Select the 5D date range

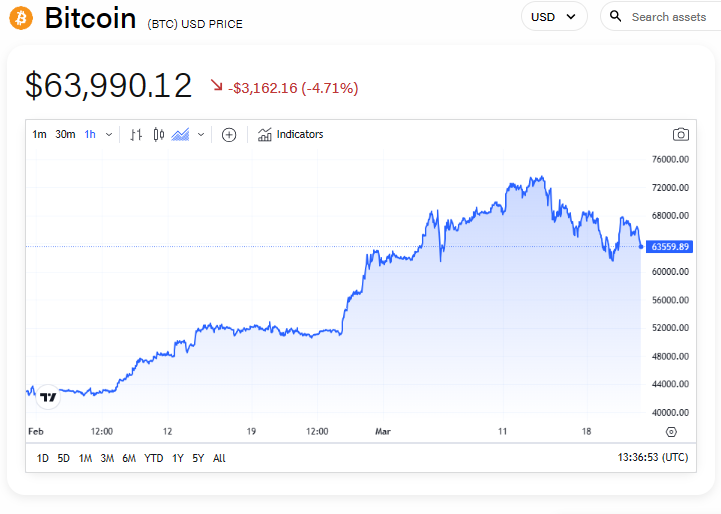[63, 458]
